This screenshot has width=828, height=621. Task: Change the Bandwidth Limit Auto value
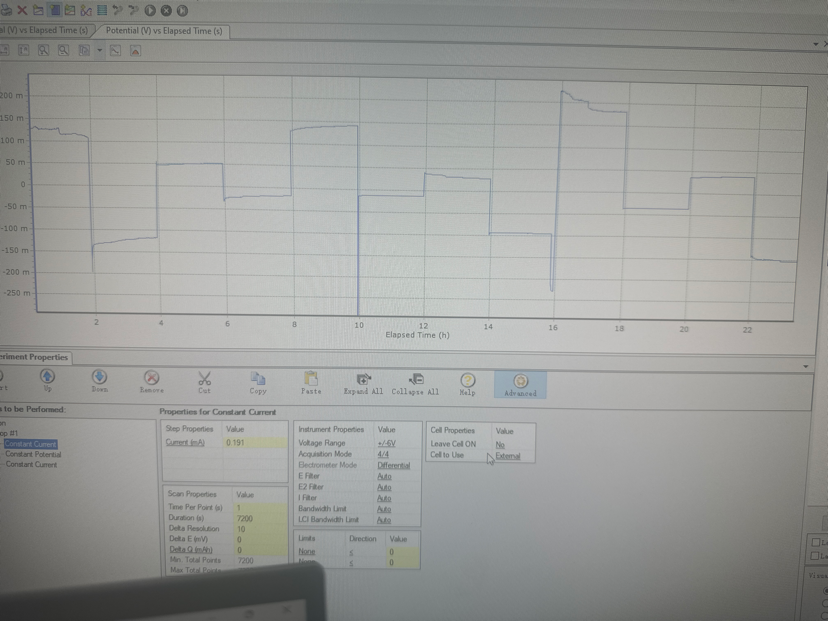click(x=384, y=509)
